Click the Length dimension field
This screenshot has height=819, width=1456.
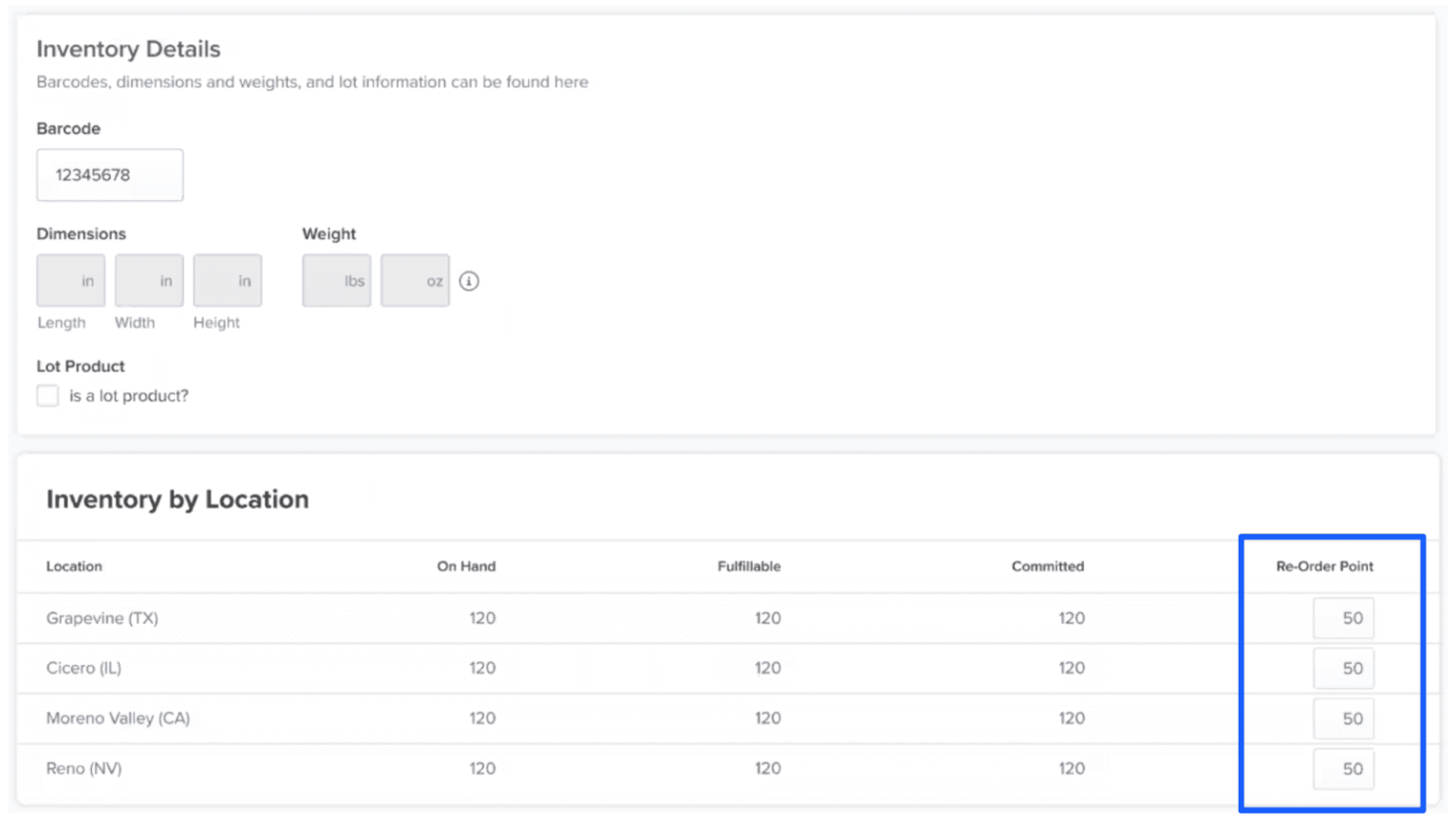click(x=70, y=281)
